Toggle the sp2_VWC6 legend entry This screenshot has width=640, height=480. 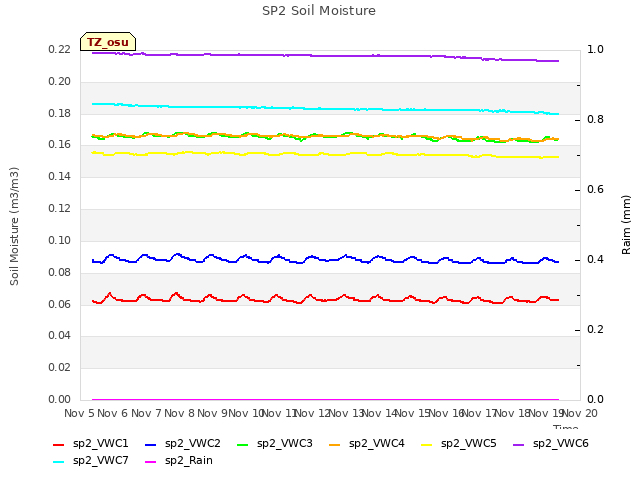551,444
